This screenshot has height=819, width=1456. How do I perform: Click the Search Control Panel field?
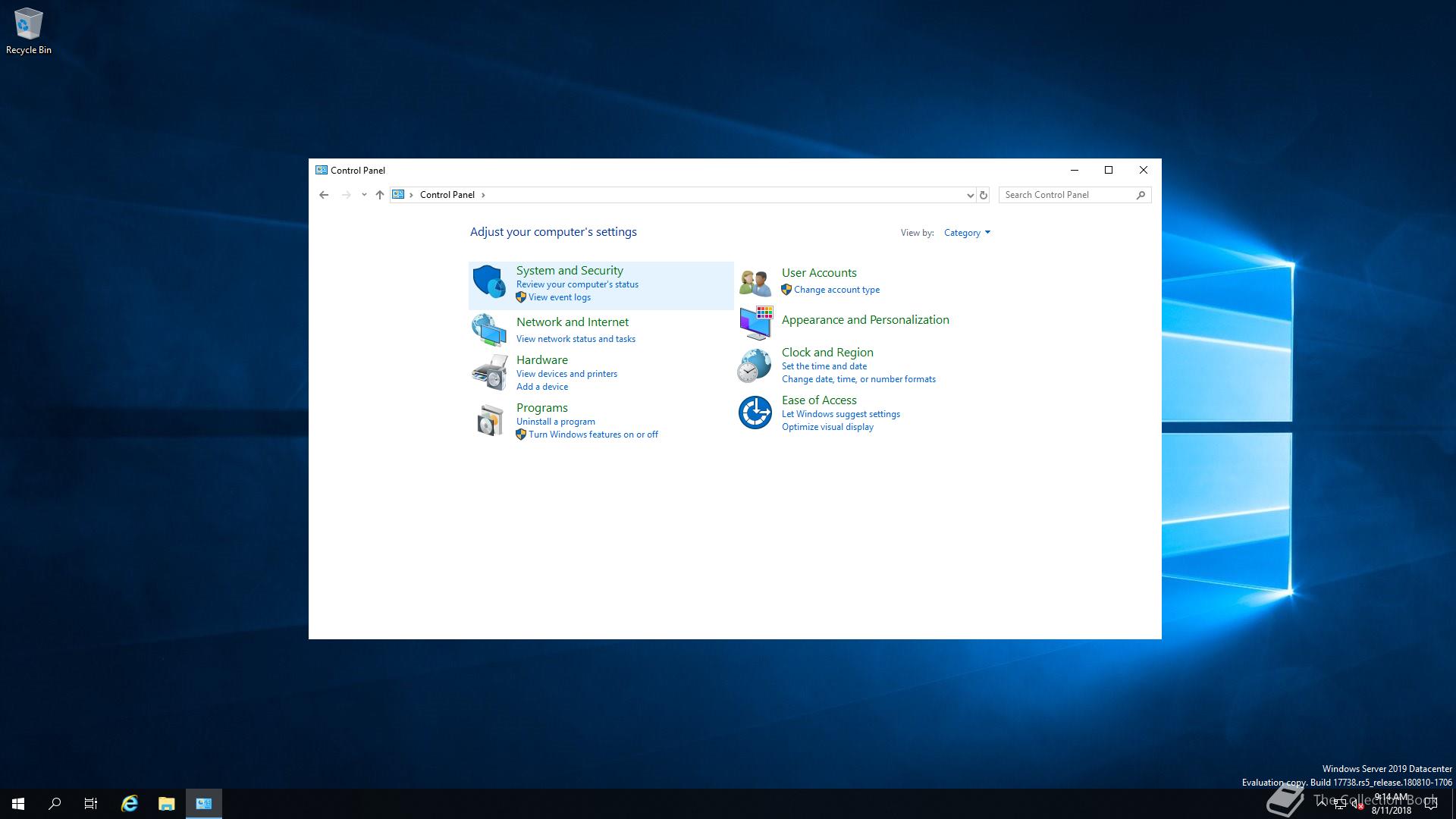[1075, 195]
